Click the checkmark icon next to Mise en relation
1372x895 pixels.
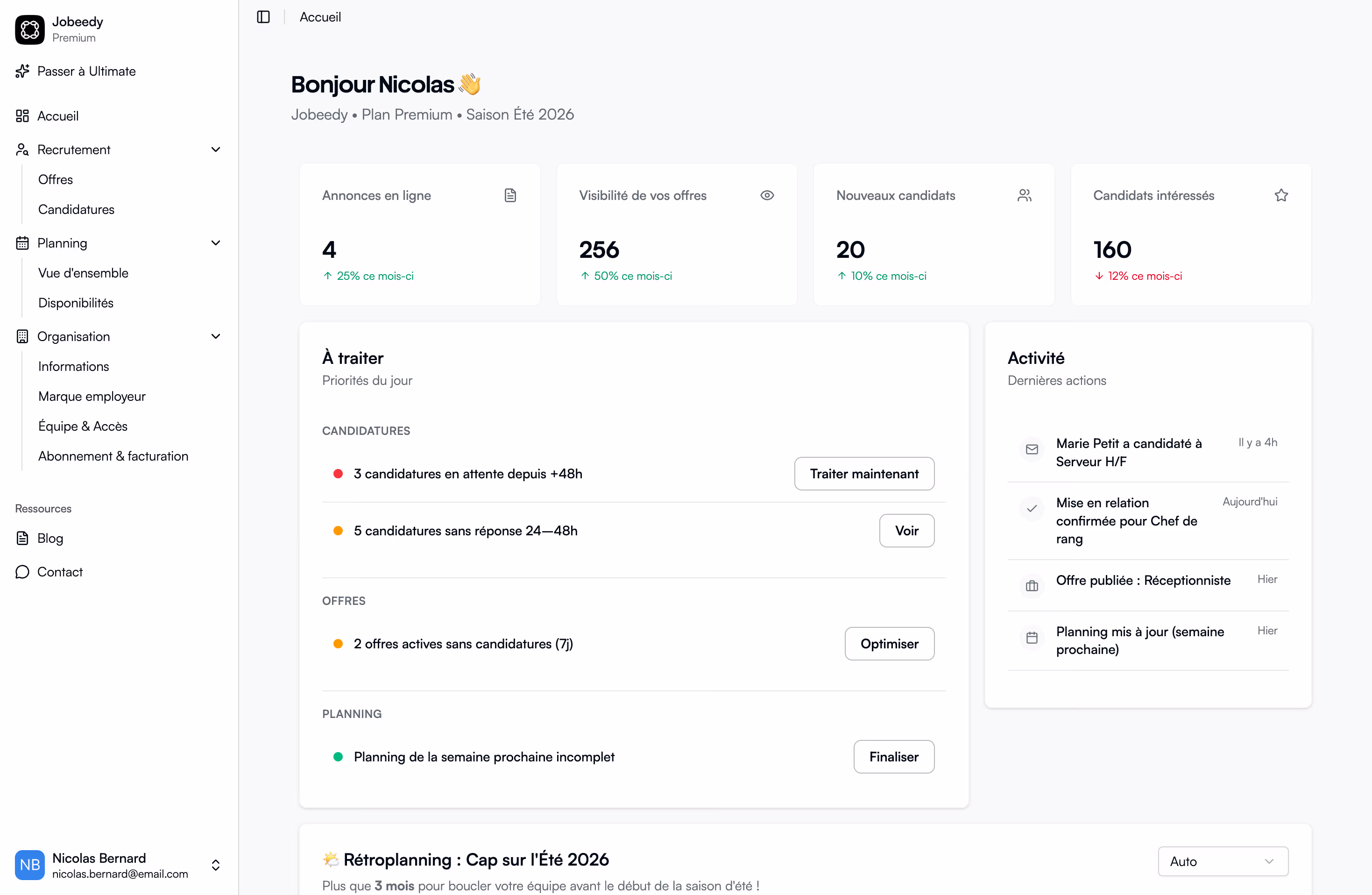click(x=1032, y=509)
